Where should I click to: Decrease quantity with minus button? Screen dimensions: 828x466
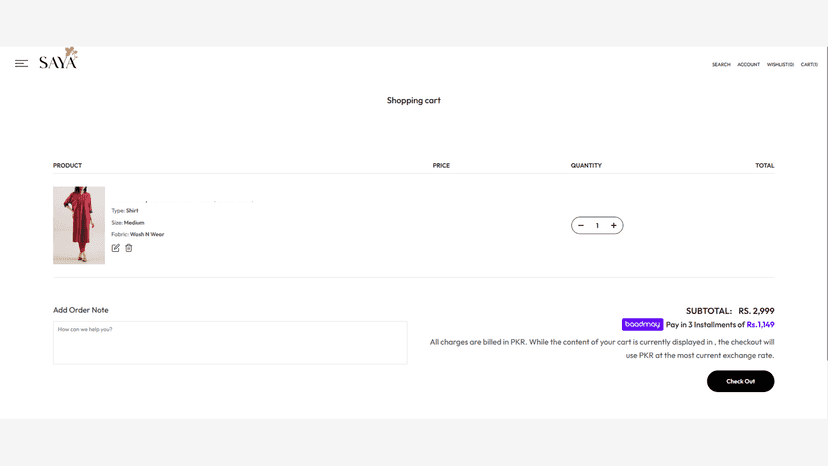pos(581,226)
